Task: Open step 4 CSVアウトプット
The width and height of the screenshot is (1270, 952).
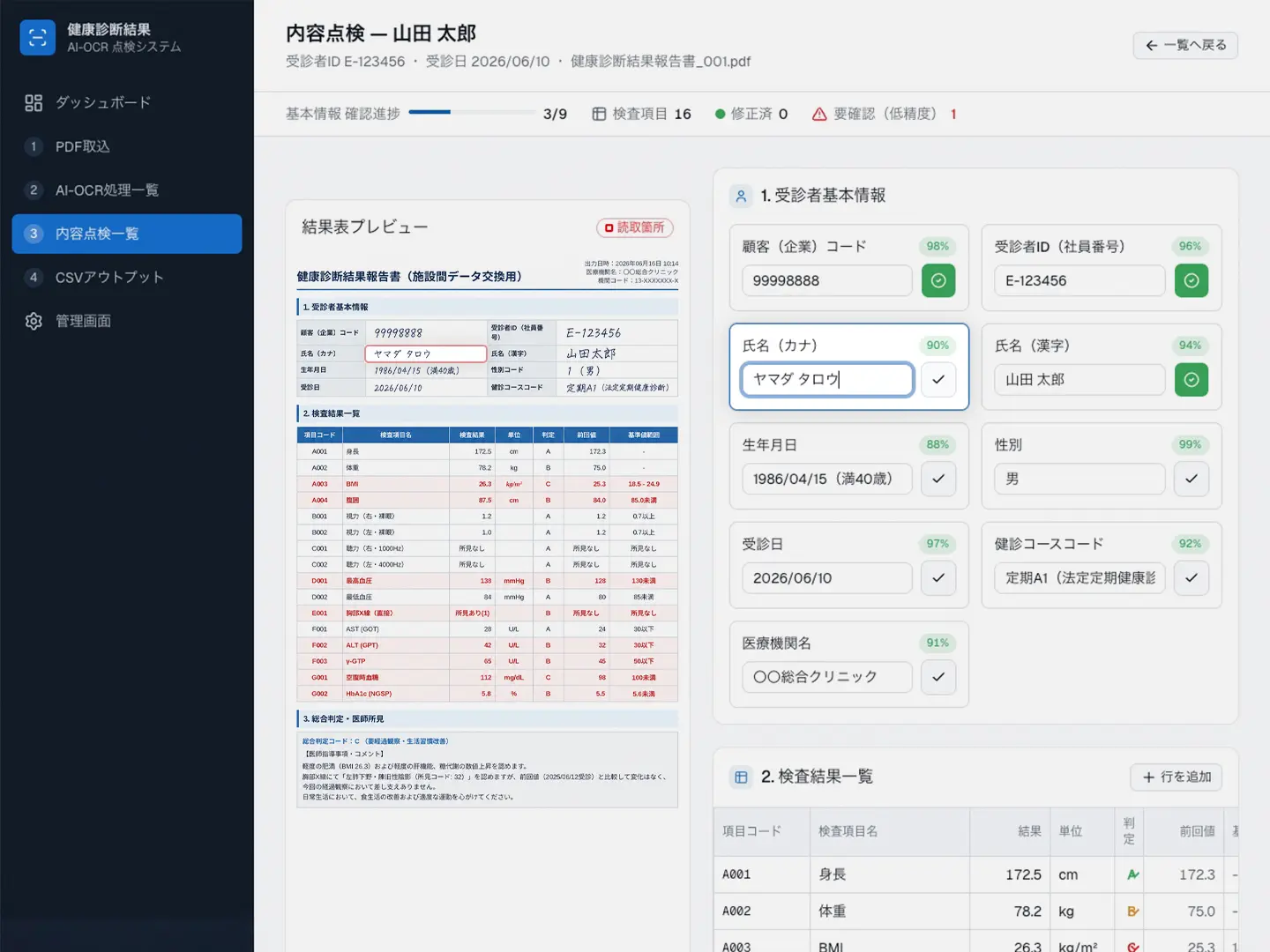Action: click(127, 278)
